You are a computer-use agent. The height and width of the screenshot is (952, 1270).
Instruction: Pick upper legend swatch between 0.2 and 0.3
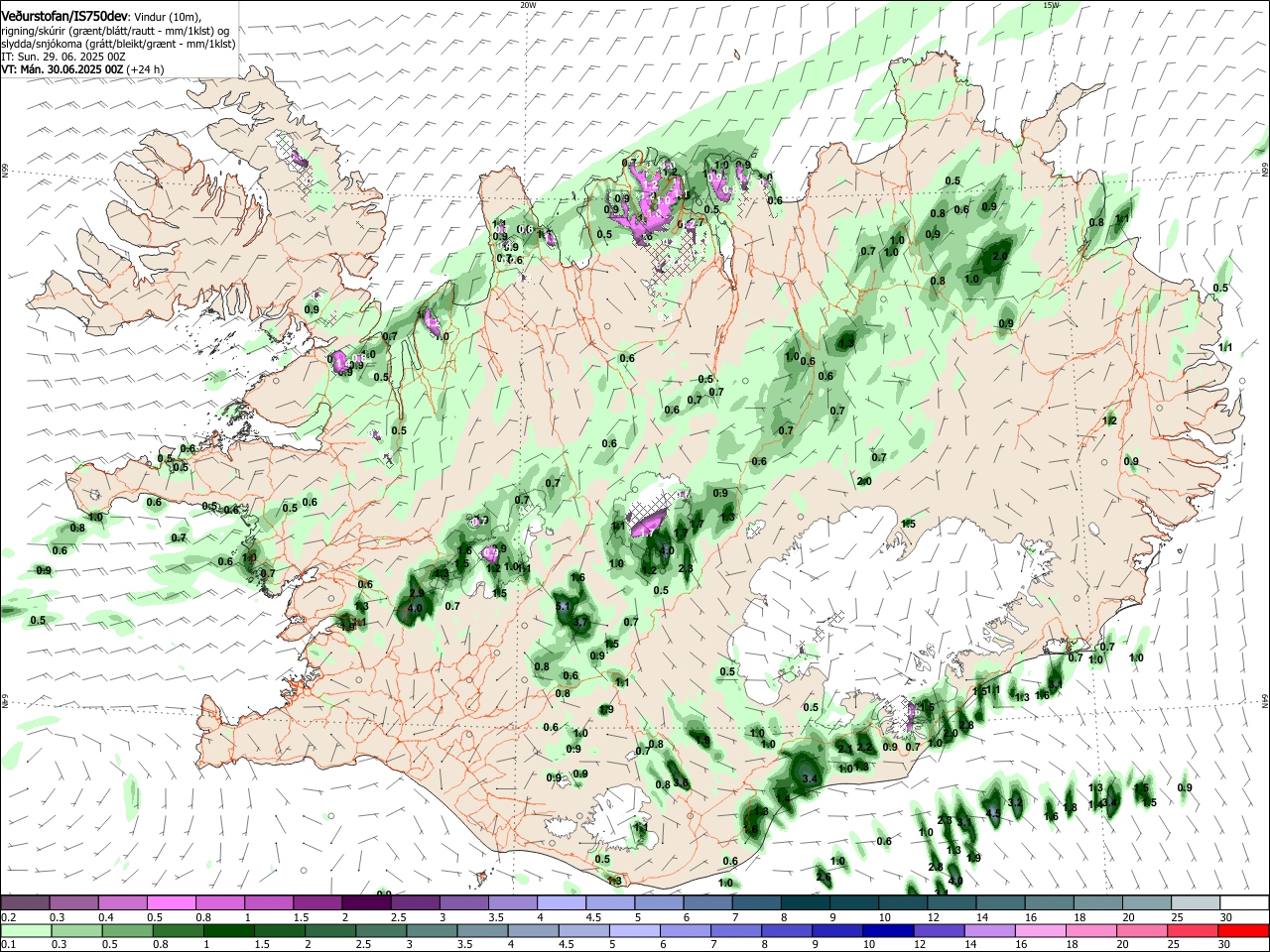coord(25,902)
